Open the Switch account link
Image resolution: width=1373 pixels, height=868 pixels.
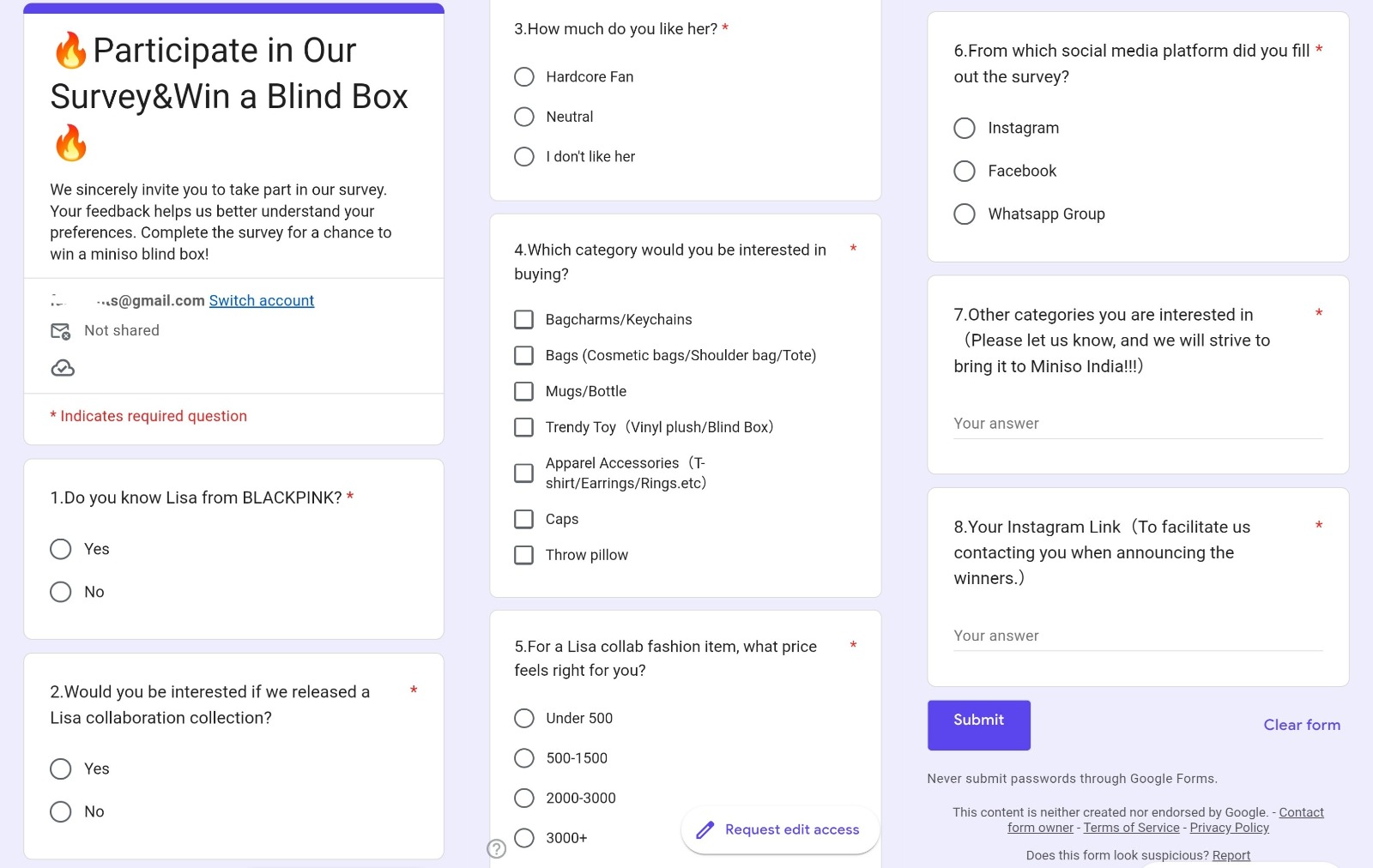pyautogui.click(x=262, y=300)
